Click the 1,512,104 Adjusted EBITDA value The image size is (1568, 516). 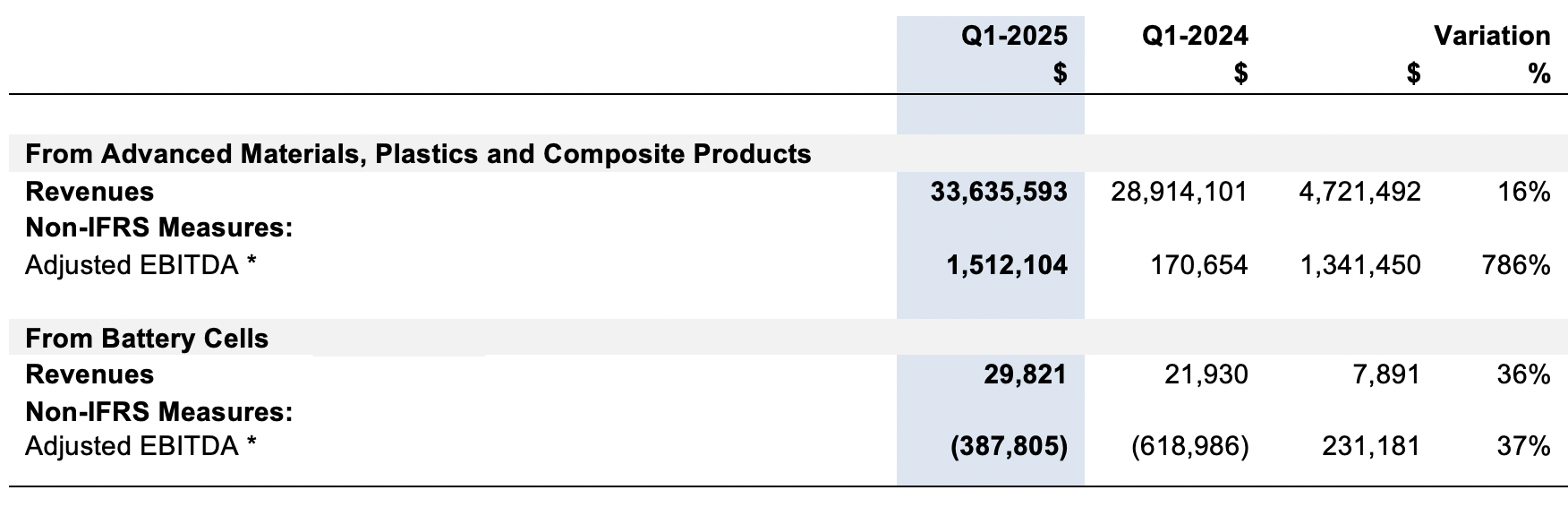(1007, 265)
